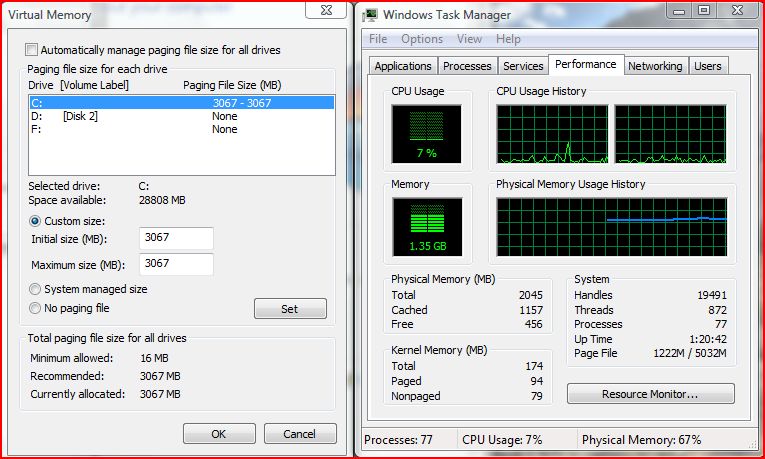Click the Currently allocated 3067 MB value

point(160,394)
